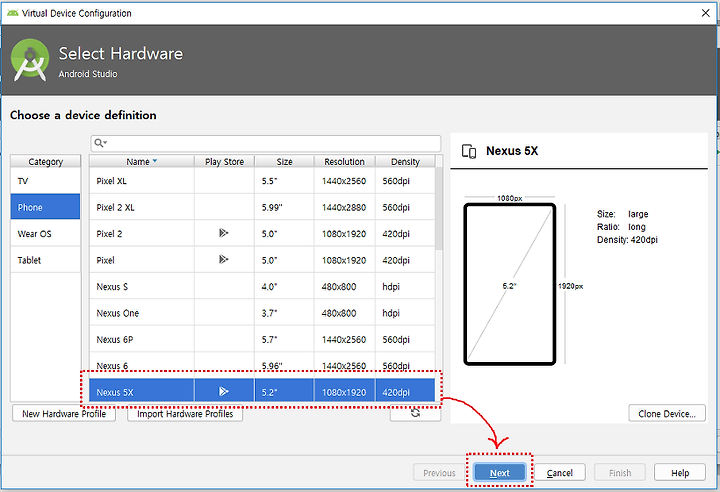Click the Android Studio logo
720x492 pixels.
tap(30, 60)
